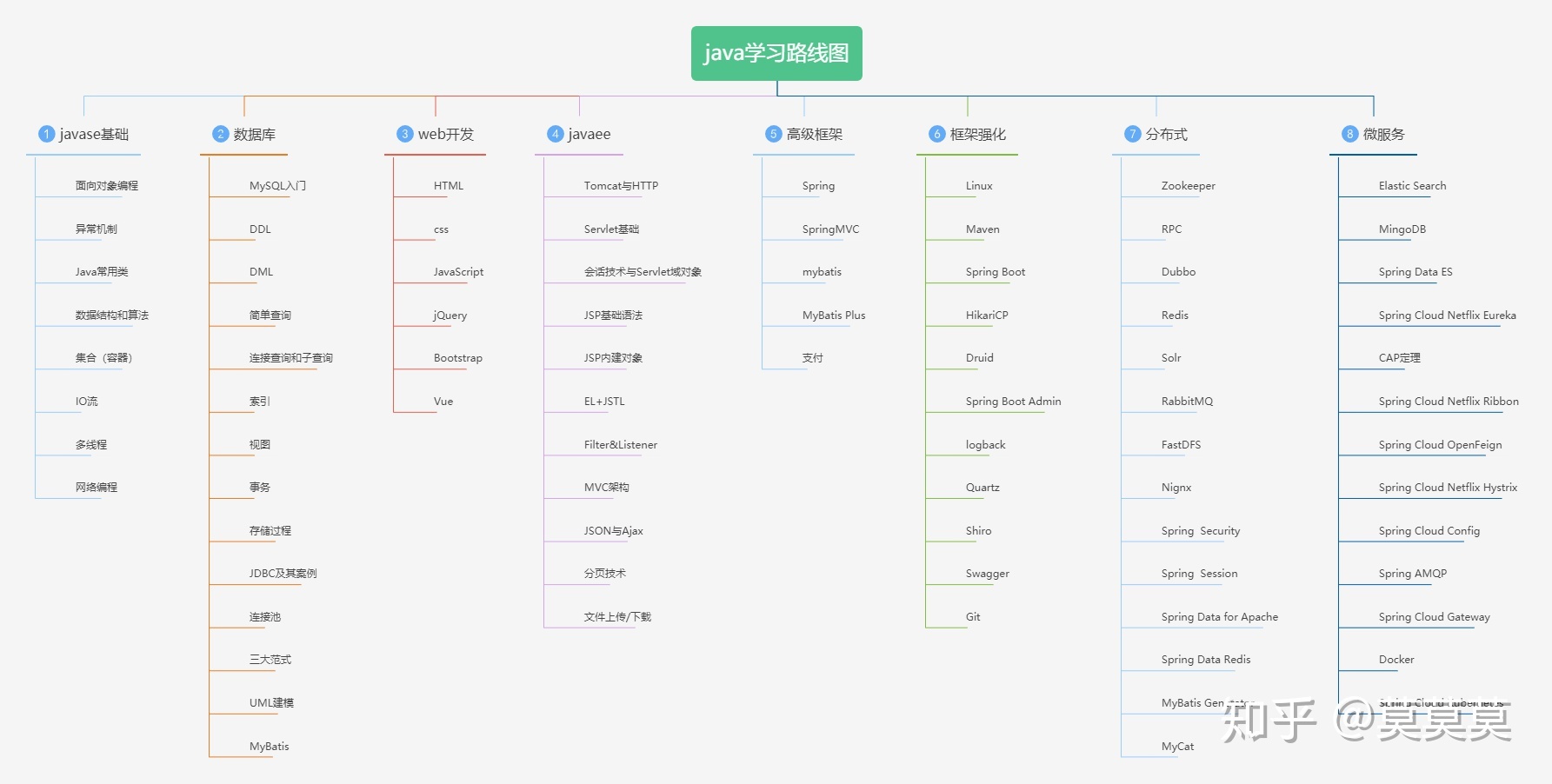Click the JDBC及其案例 node
The width and height of the screenshot is (1552, 784).
[x=283, y=574]
